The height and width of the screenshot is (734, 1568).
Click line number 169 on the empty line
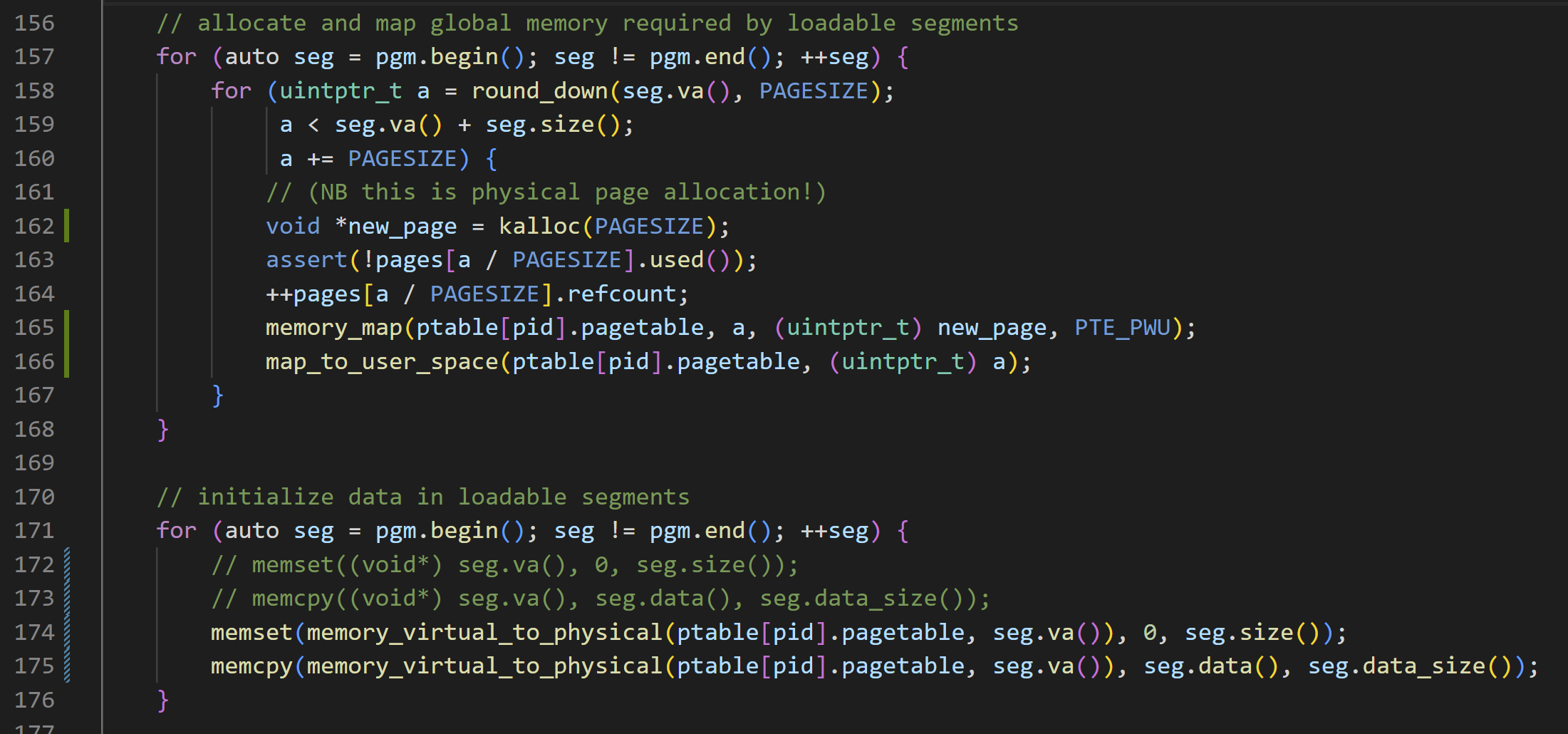click(x=34, y=463)
